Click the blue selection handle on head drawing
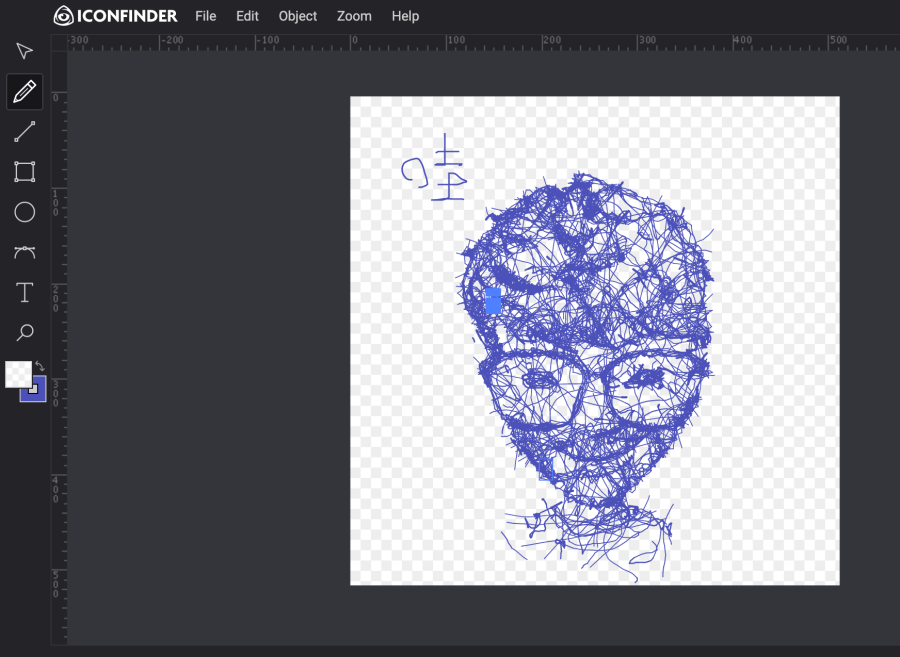 493,301
